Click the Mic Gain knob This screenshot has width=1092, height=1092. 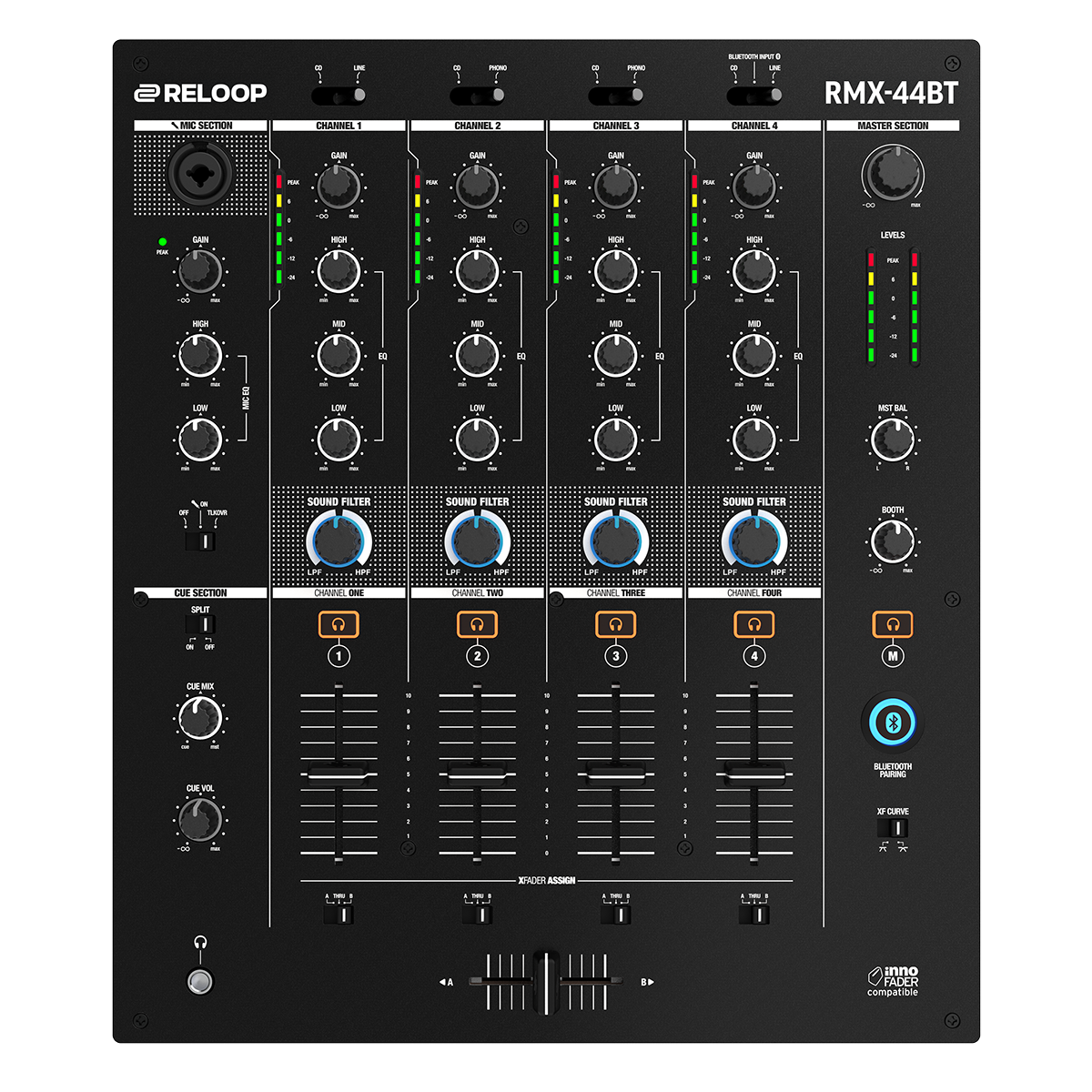click(200, 271)
